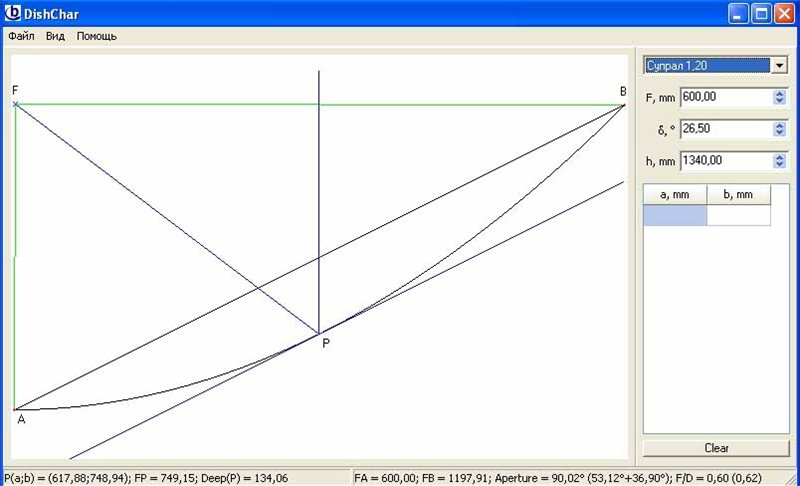
Task: Select the Супрал 1,20 combo box text
Action: coord(707,65)
